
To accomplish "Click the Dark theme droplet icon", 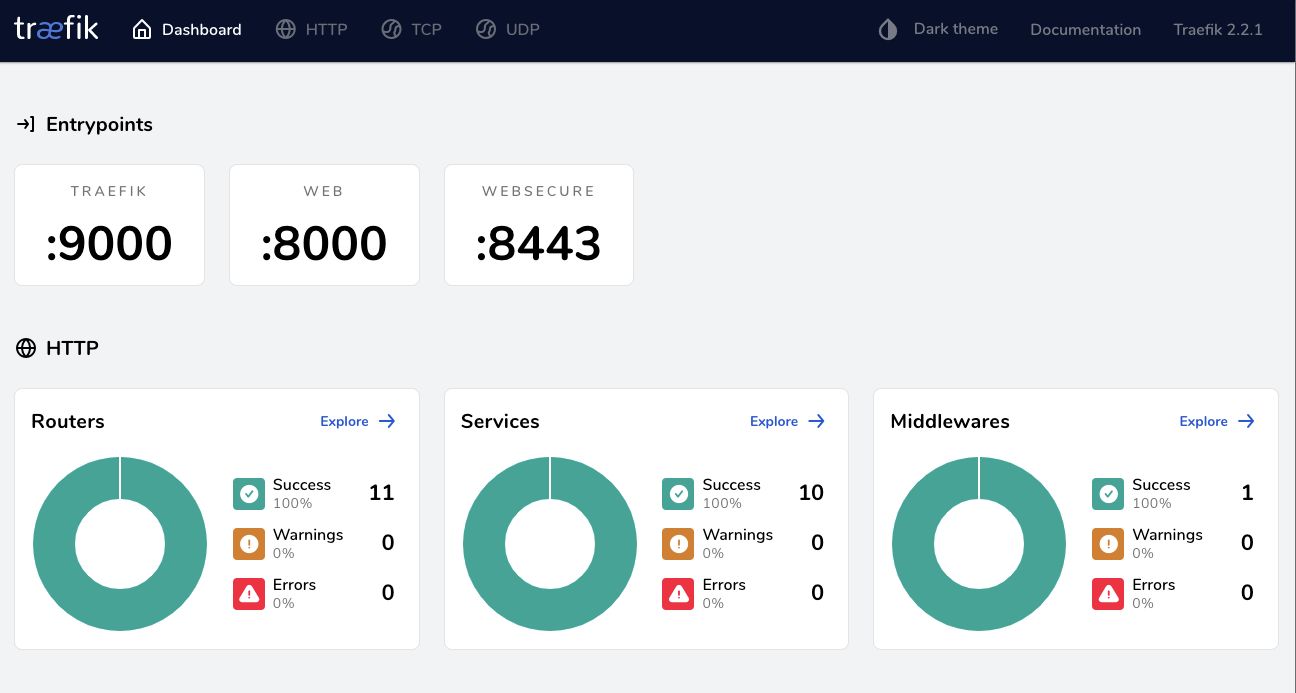I will [888, 30].
